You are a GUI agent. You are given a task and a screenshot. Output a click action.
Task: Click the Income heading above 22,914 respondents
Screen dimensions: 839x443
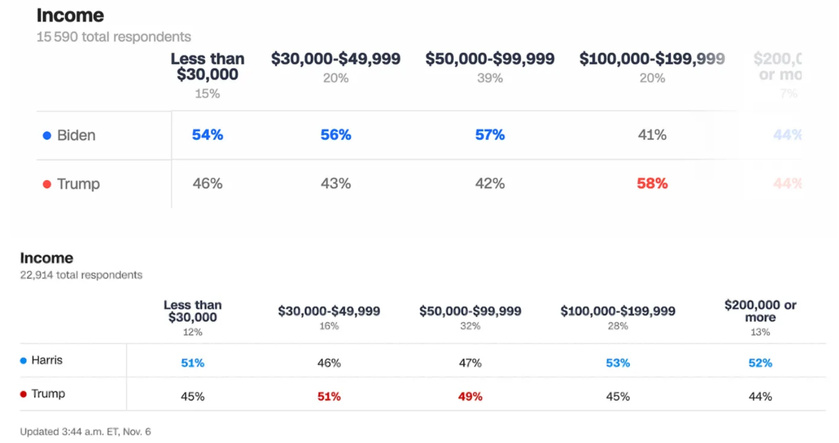pyautogui.click(x=47, y=258)
